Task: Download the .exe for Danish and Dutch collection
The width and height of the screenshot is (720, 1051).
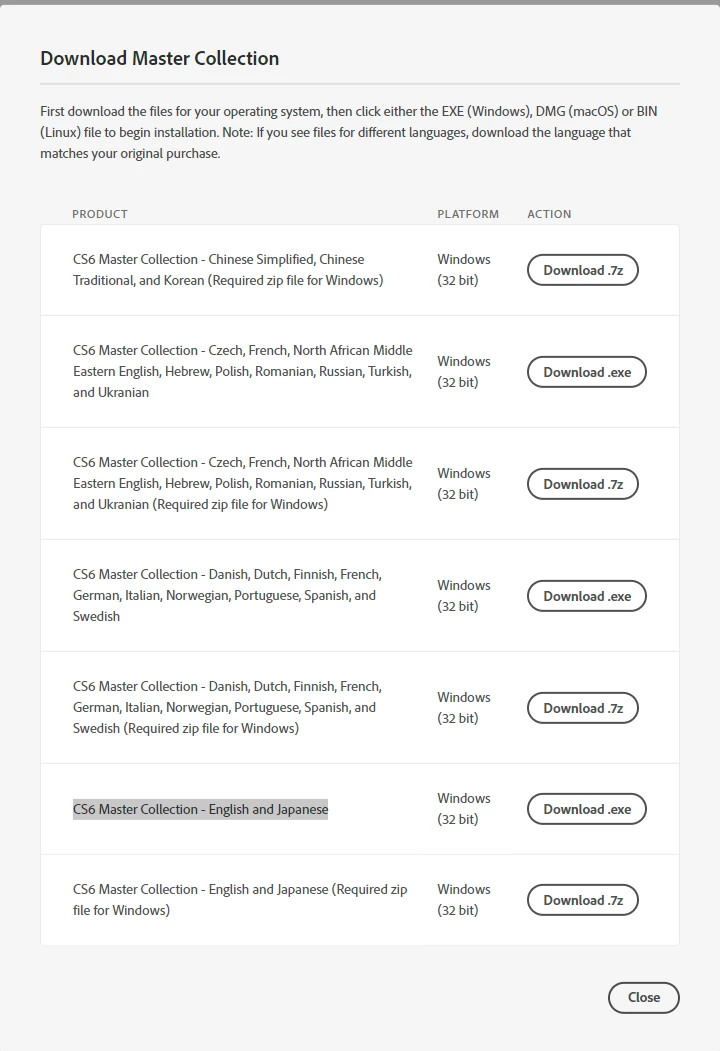Action: tap(586, 595)
